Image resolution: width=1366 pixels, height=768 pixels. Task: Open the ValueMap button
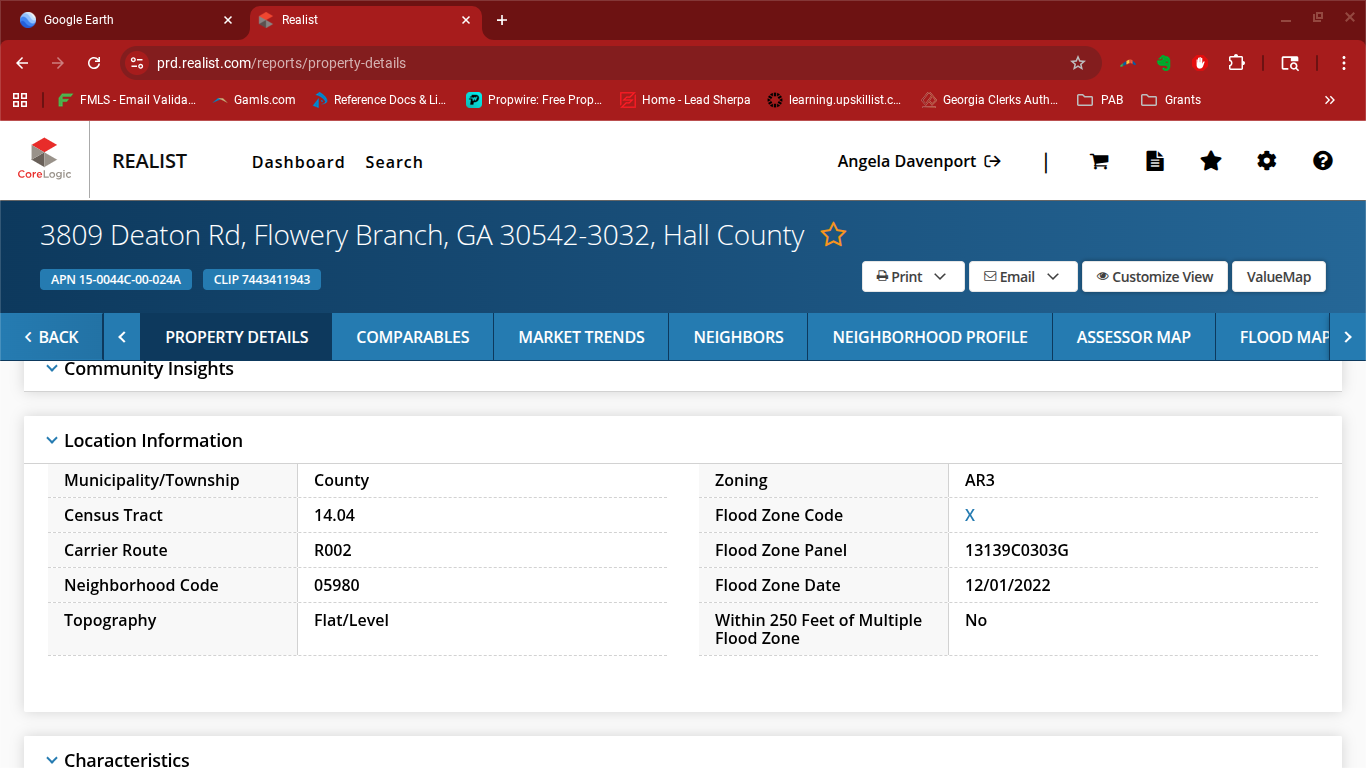point(1279,277)
